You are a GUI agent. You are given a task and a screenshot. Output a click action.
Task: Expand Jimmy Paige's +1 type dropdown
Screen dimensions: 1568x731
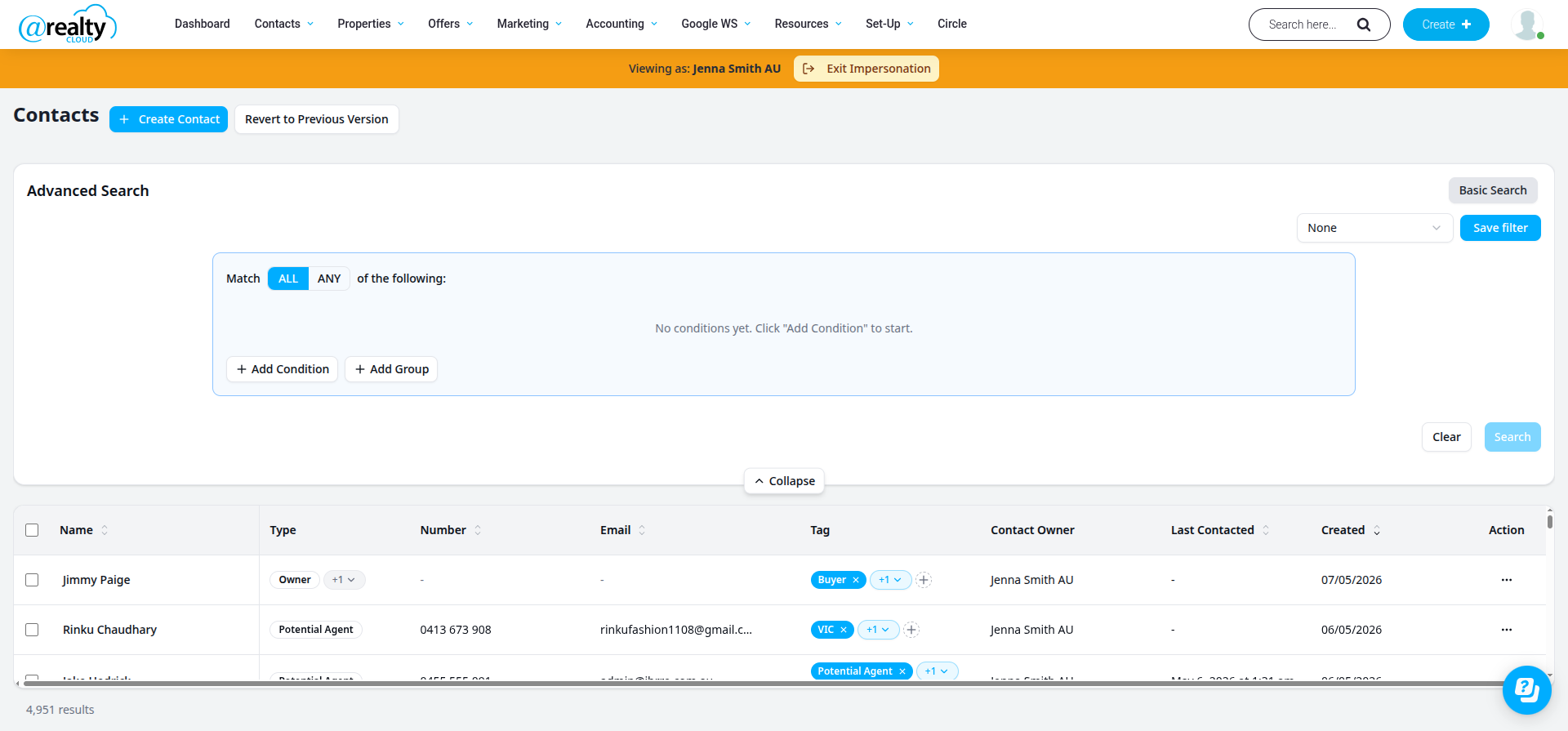[x=344, y=580]
